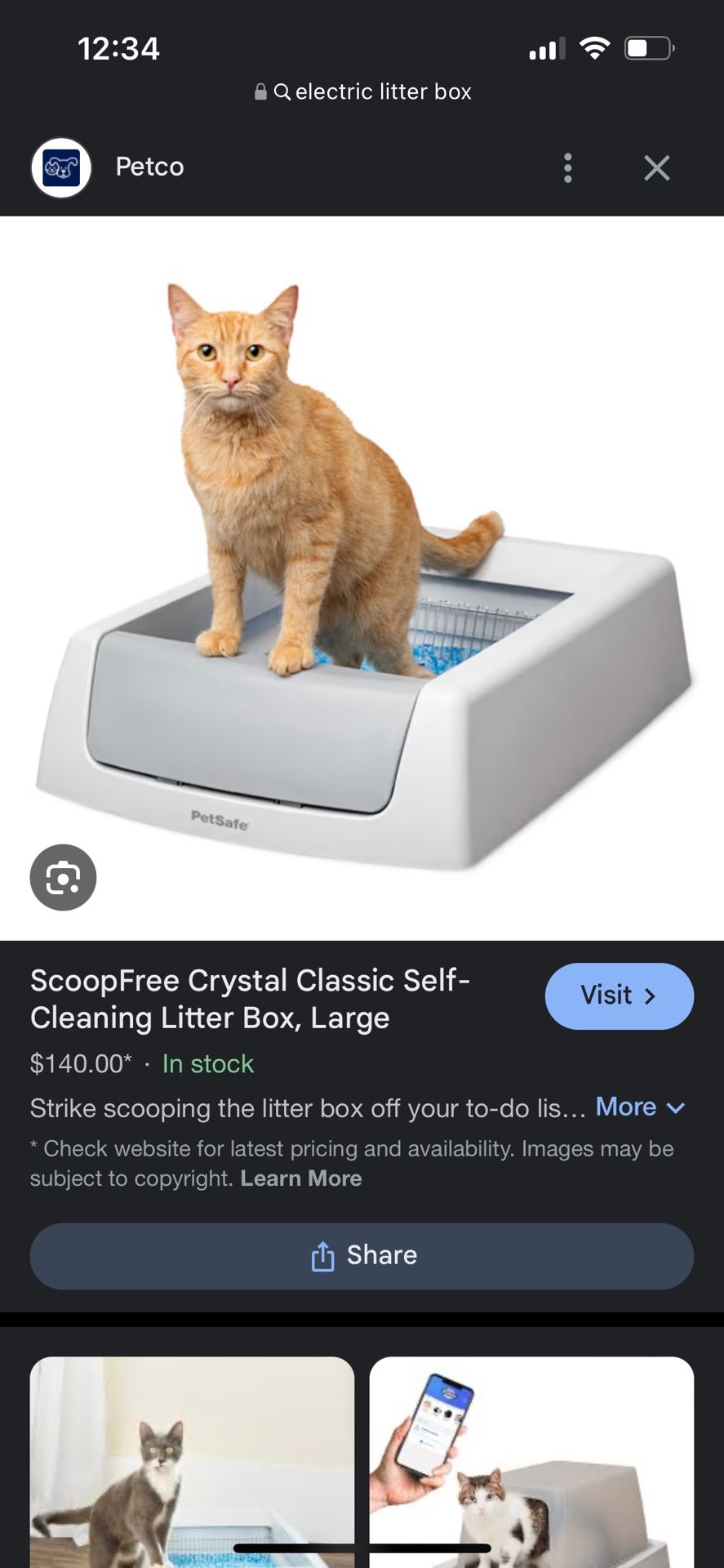Tap the main orange cat product image
This screenshot has width=724, height=1568.
coord(362,577)
